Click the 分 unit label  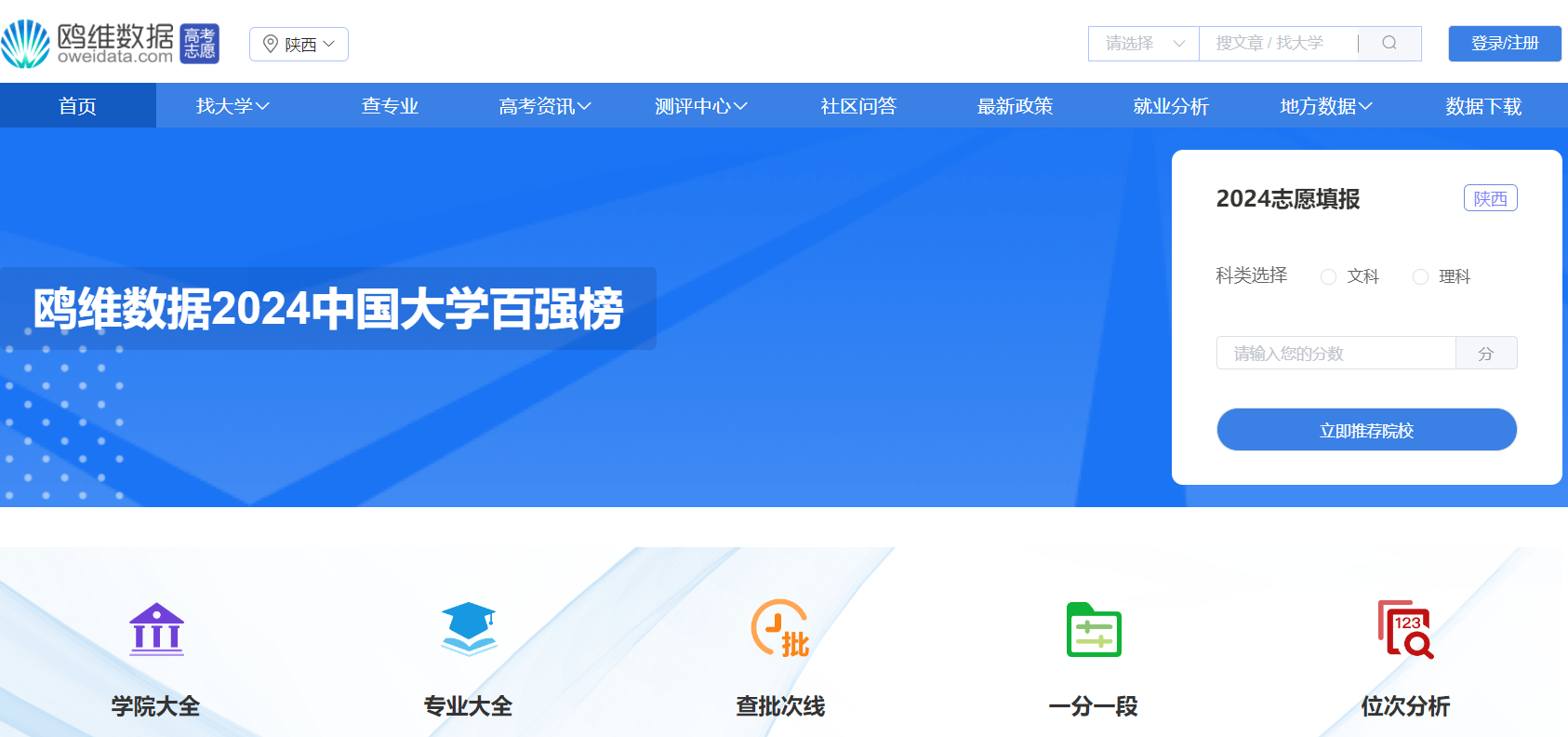tap(1486, 353)
